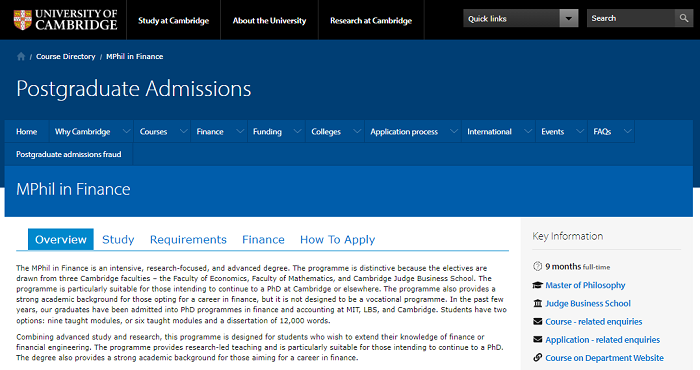This screenshot has height=370, width=700.
Task: Click envelope icon beside Application-related enquiries
Action: point(538,340)
